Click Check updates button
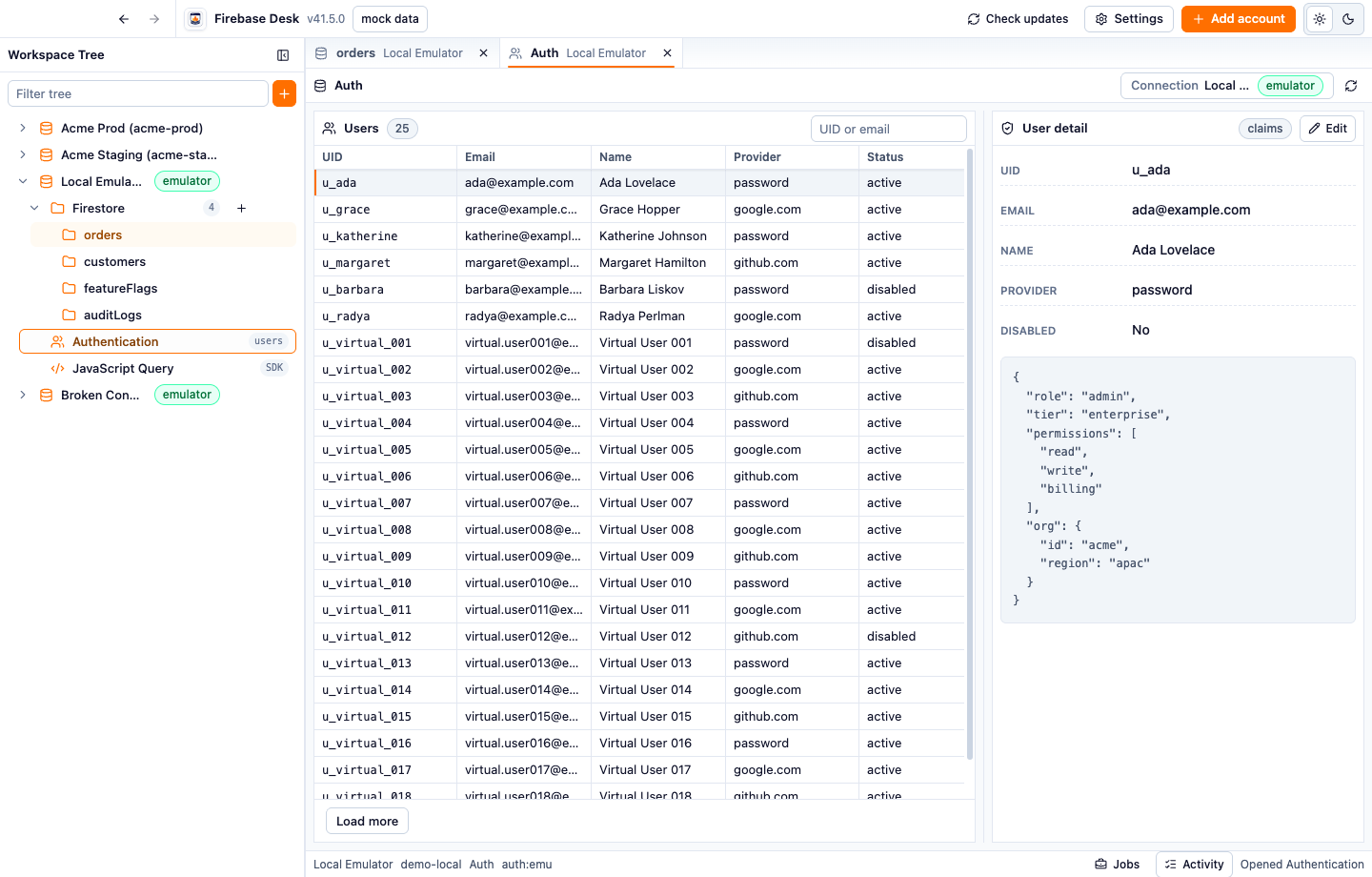 (1018, 19)
